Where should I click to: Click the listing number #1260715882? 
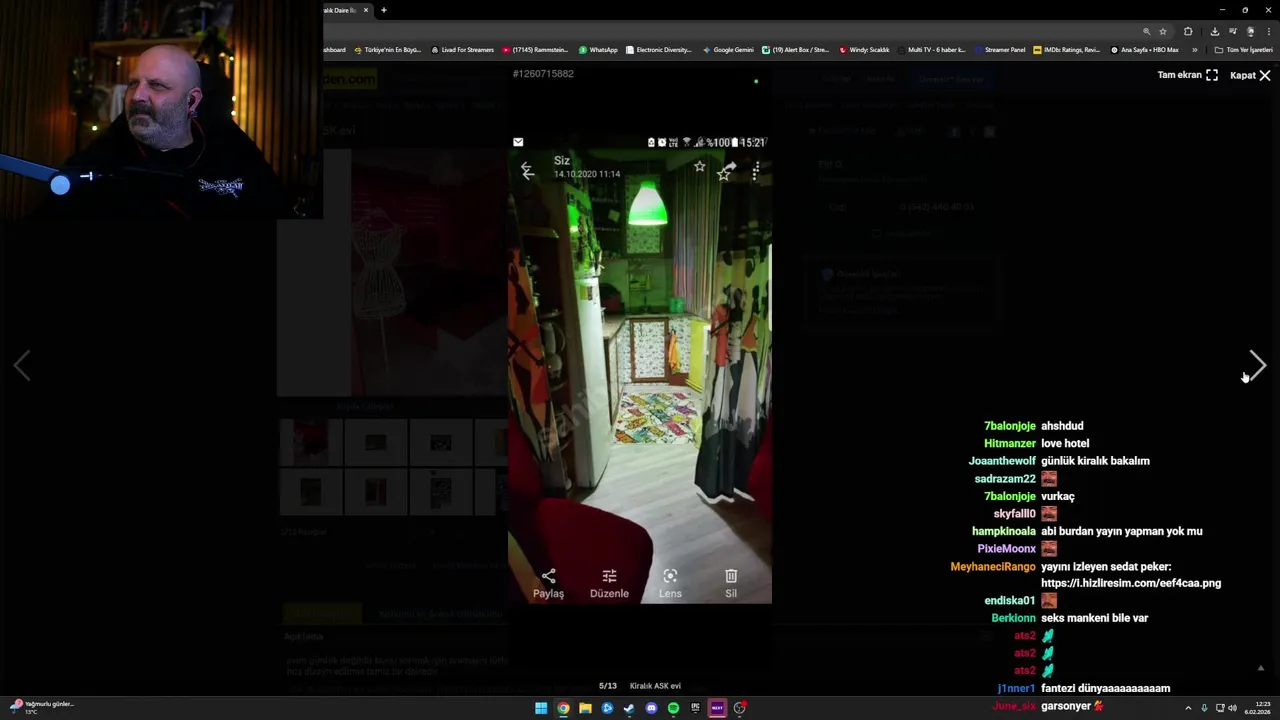tap(543, 74)
